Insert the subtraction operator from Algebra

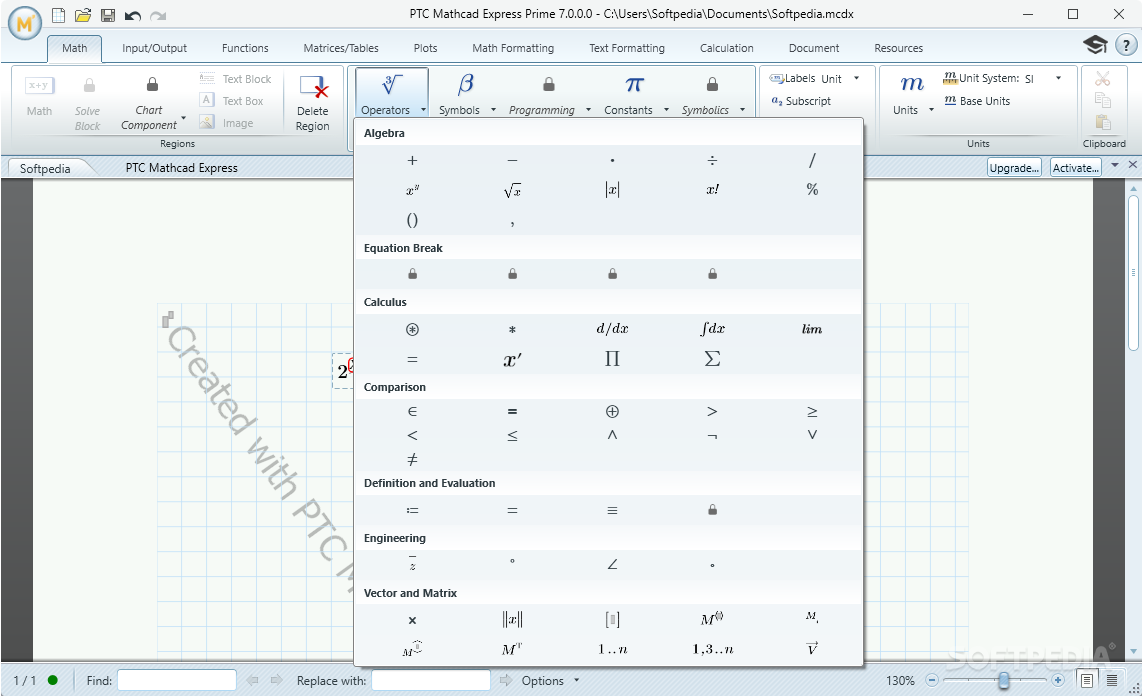tap(512, 160)
